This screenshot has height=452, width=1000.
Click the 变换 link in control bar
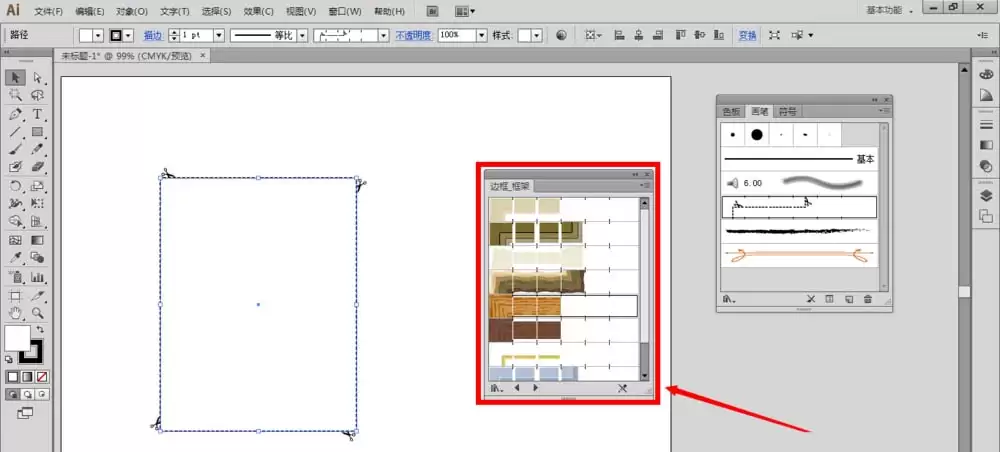747,36
